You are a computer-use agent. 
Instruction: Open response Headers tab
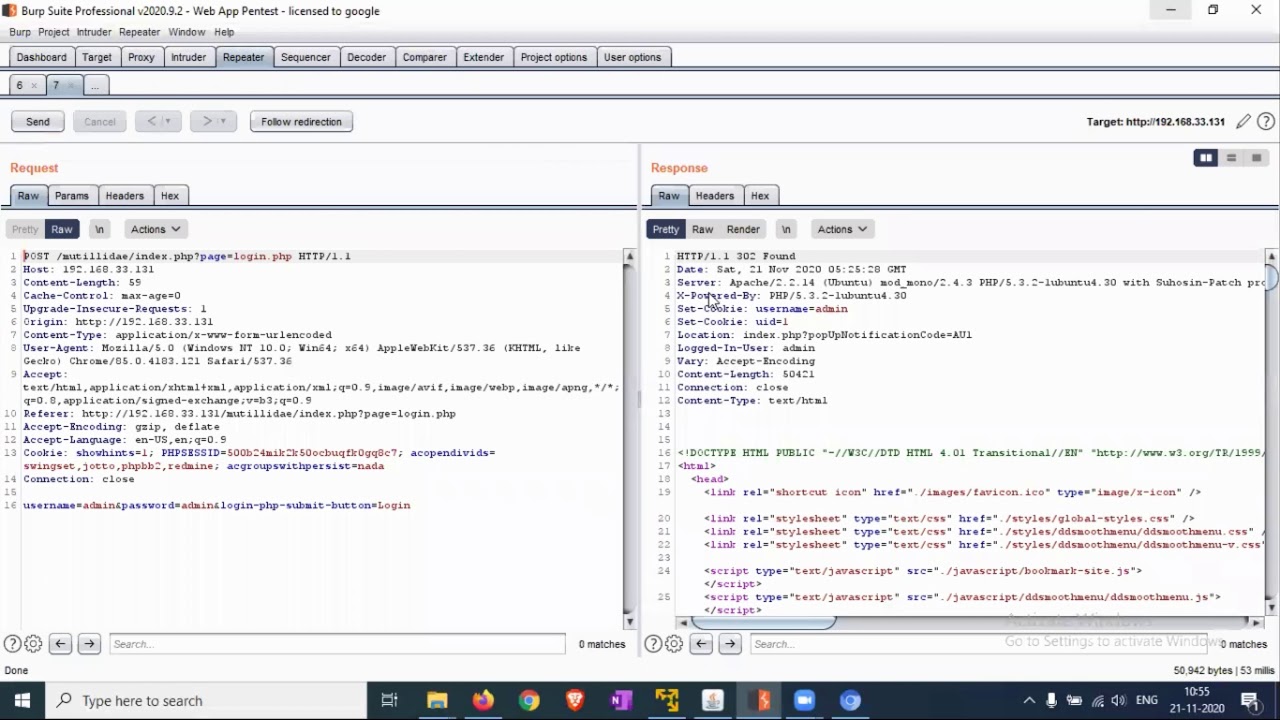[714, 196]
